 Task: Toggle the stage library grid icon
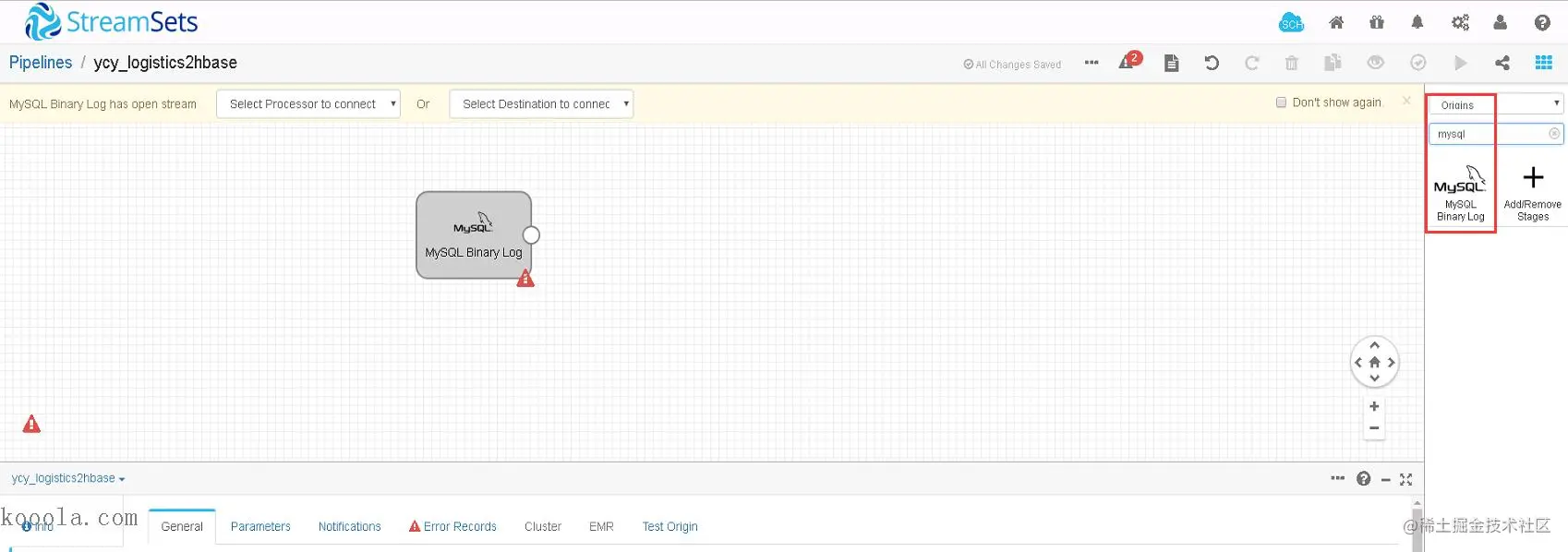[1543, 63]
